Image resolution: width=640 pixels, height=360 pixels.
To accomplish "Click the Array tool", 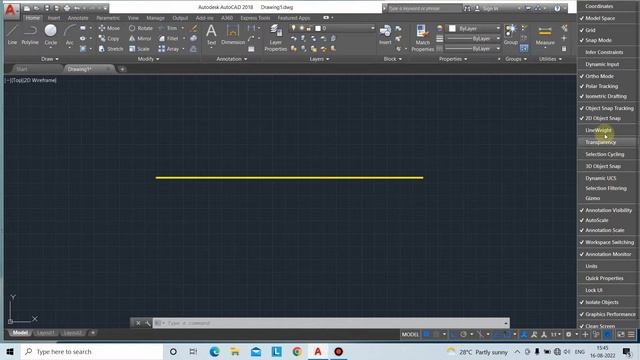I will click(x=169, y=49).
